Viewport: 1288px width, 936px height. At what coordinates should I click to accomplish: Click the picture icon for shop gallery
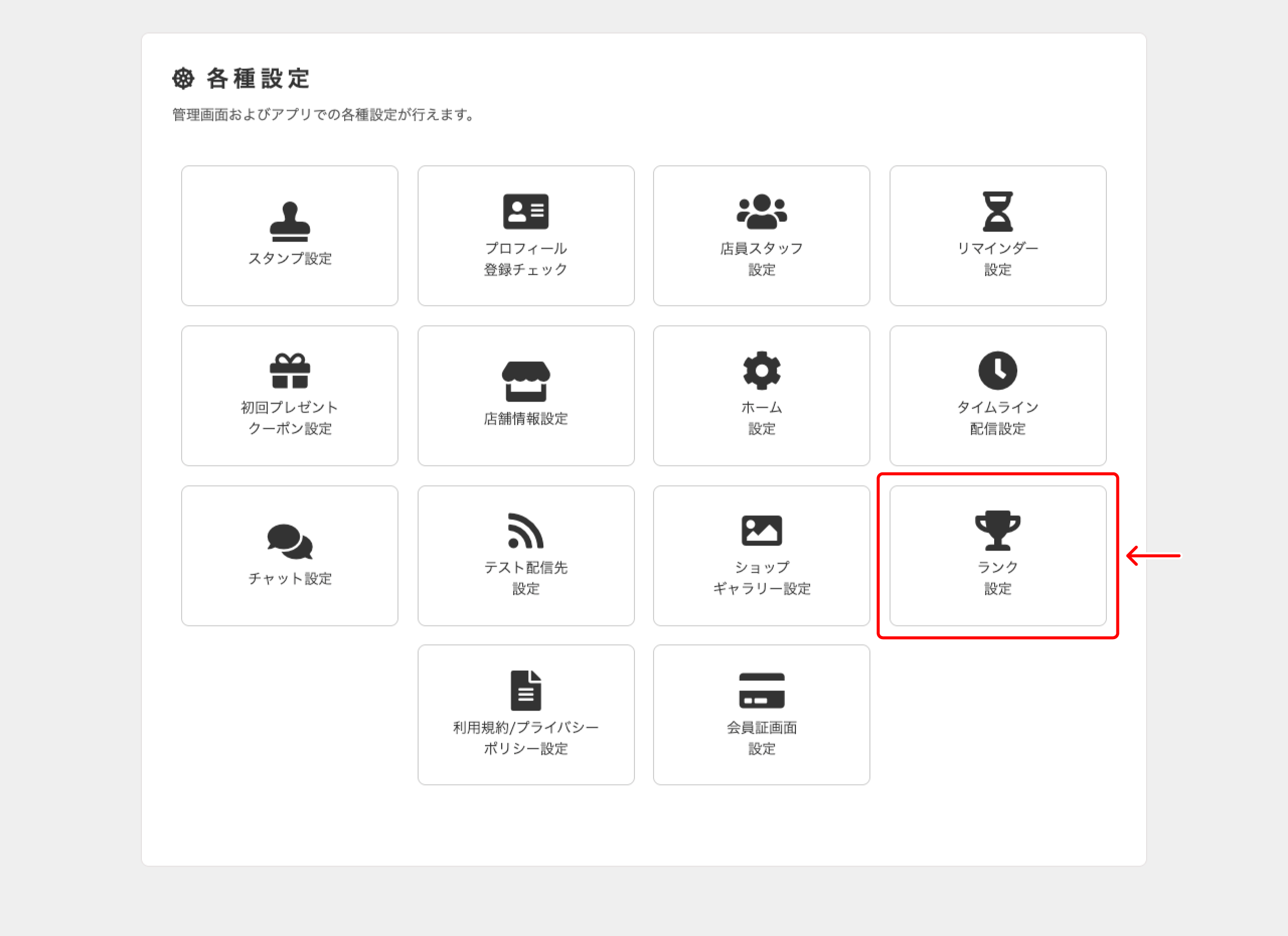(x=762, y=530)
